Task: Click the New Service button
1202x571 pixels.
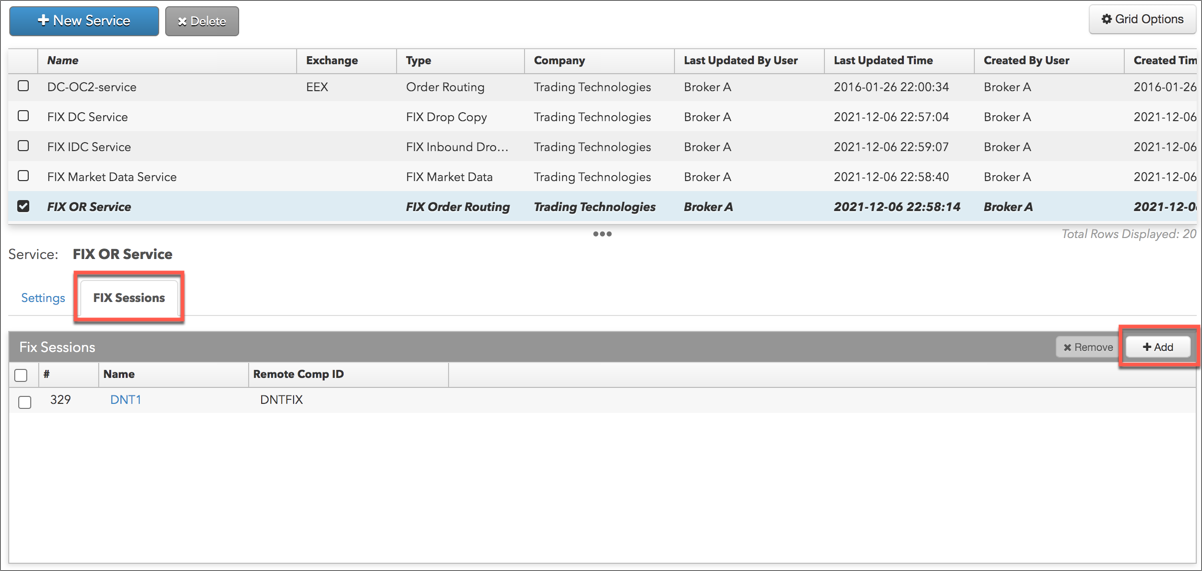Action: tap(84, 21)
